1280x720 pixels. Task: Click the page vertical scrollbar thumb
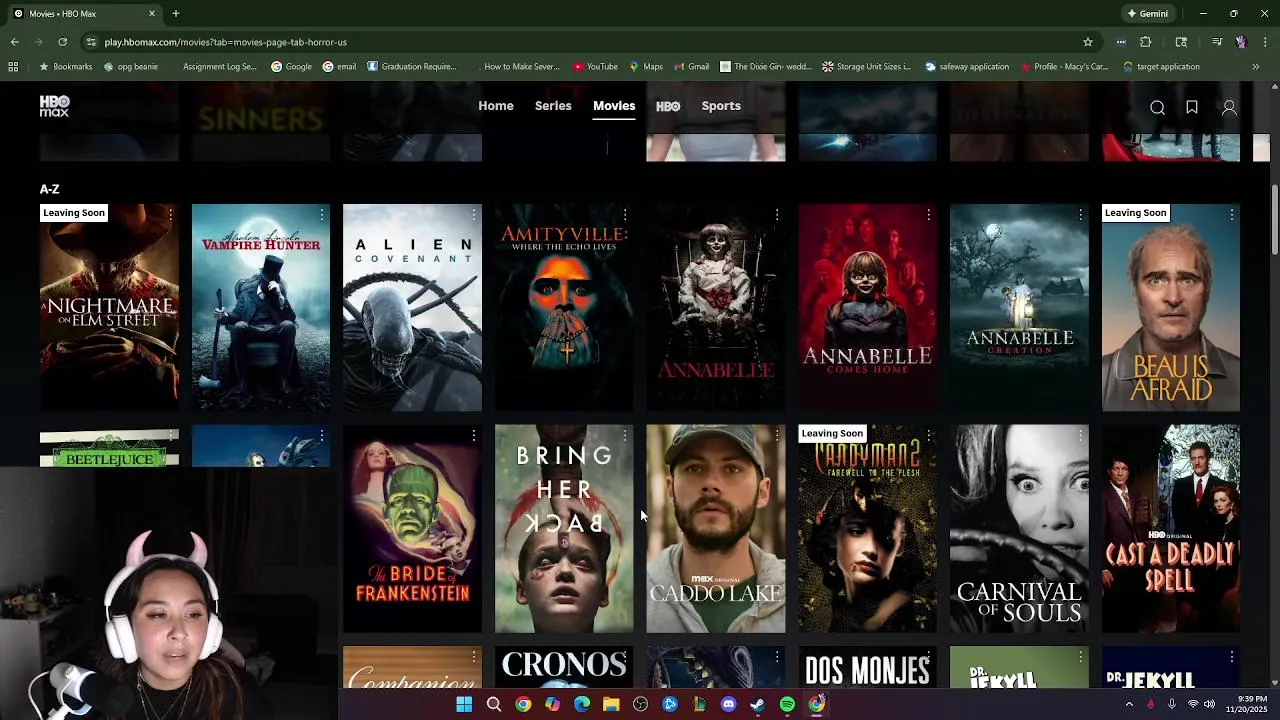tap(1274, 219)
